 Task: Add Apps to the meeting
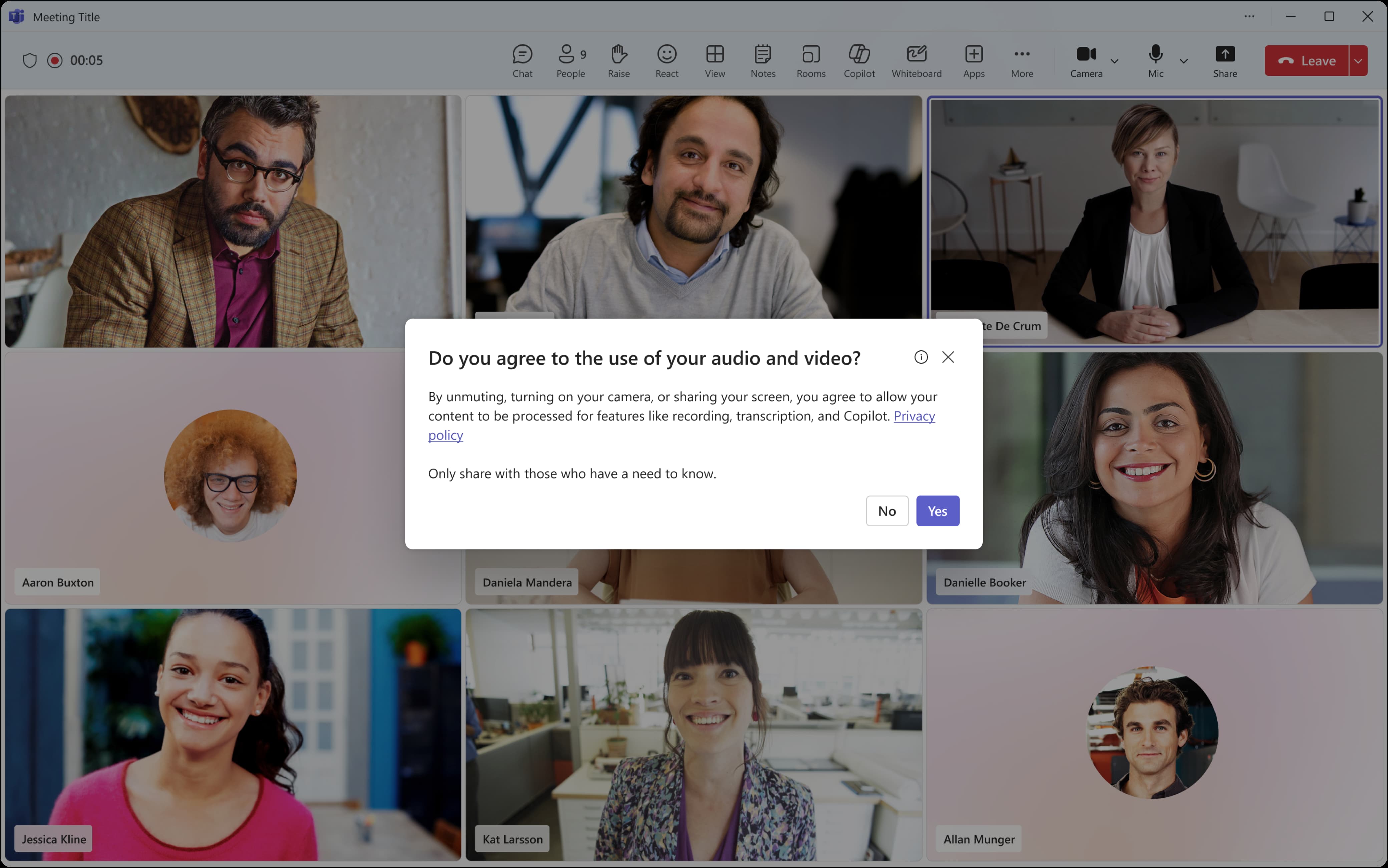coord(974,61)
